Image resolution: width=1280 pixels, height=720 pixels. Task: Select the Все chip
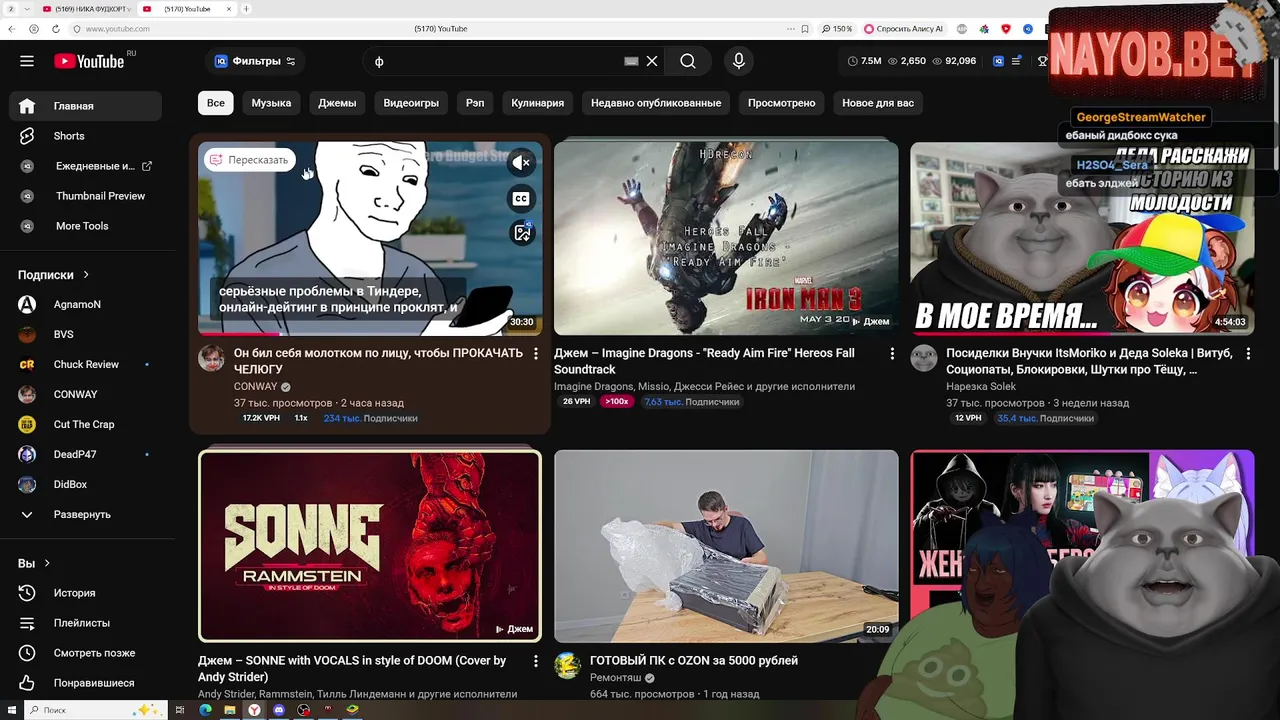pos(216,103)
